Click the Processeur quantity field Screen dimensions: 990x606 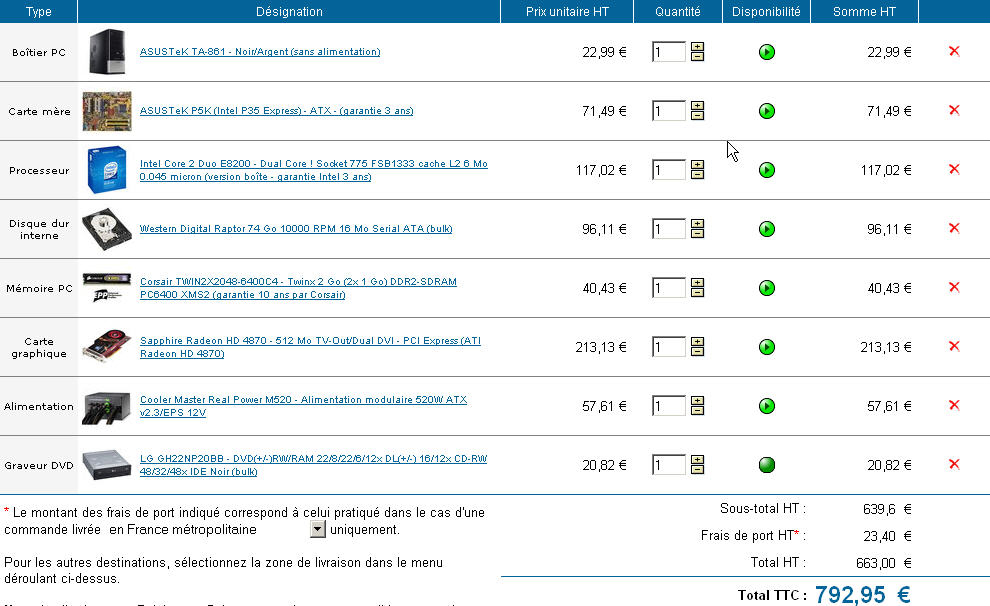[x=669, y=170]
